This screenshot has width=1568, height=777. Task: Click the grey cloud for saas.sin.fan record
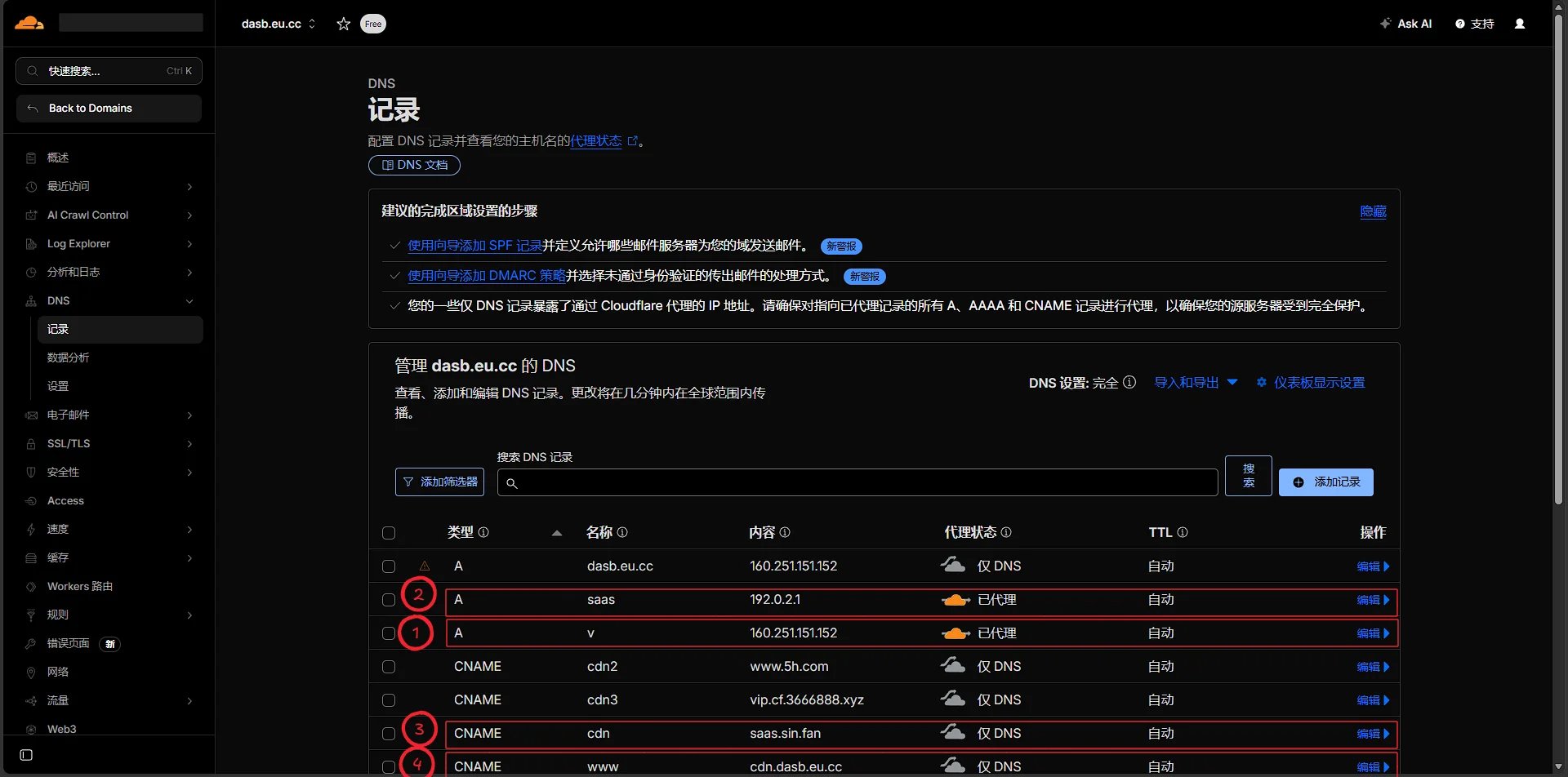(953, 732)
